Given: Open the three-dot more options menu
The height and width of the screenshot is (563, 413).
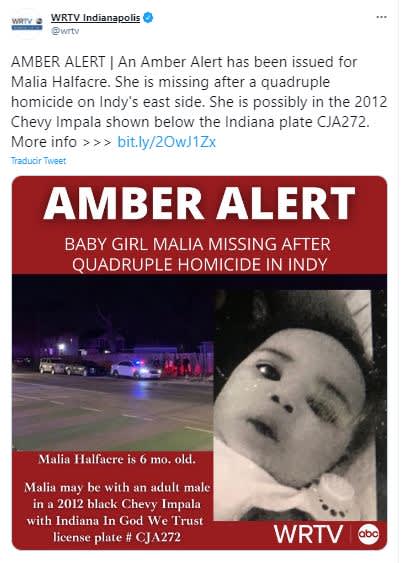Looking at the screenshot, I should click(381, 17).
